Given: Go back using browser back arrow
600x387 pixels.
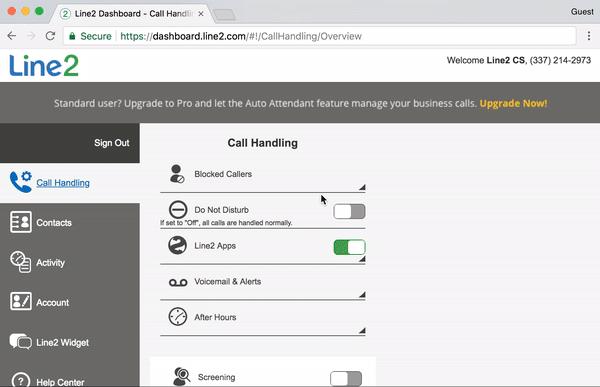Looking at the screenshot, I should tap(12, 36).
